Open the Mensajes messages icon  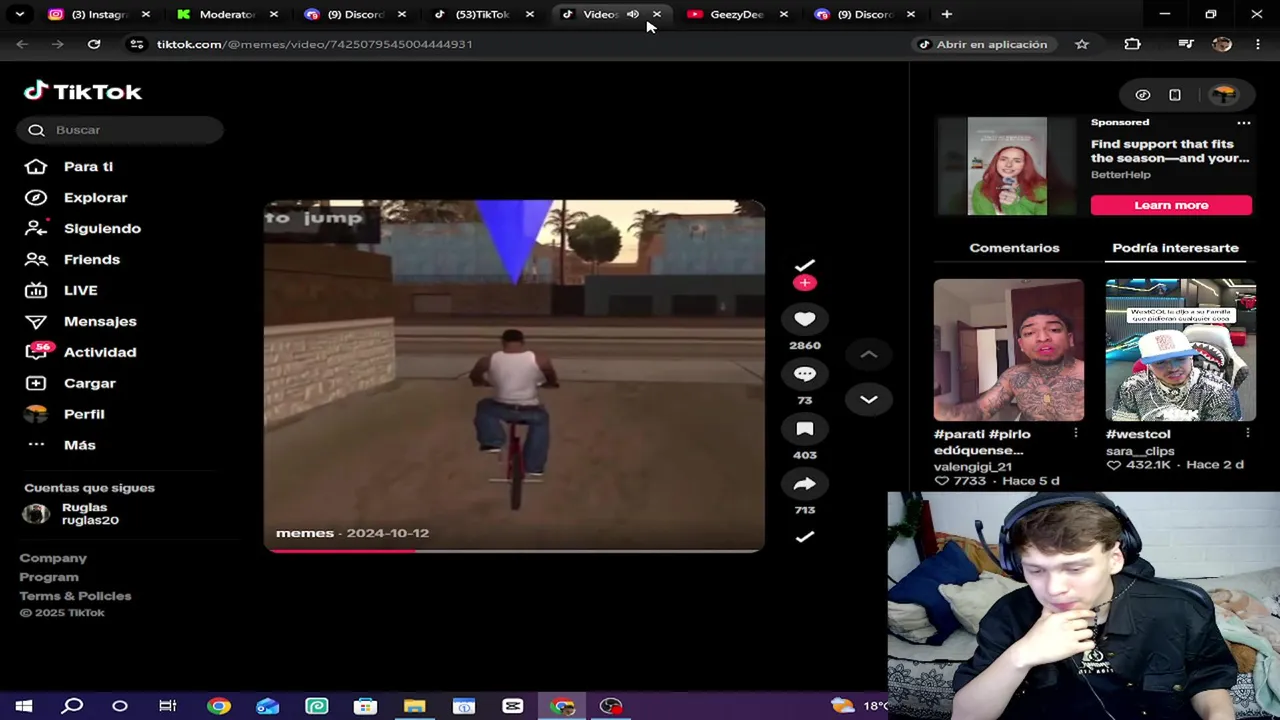(36, 321)
